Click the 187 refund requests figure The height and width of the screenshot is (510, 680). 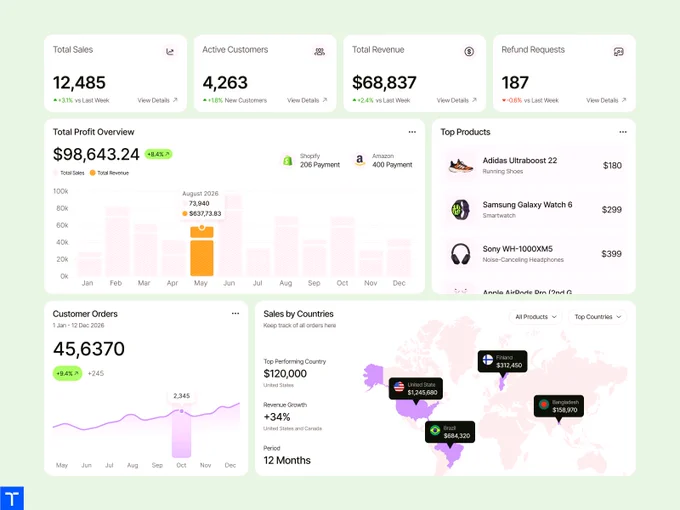click(x=515, y=83)
